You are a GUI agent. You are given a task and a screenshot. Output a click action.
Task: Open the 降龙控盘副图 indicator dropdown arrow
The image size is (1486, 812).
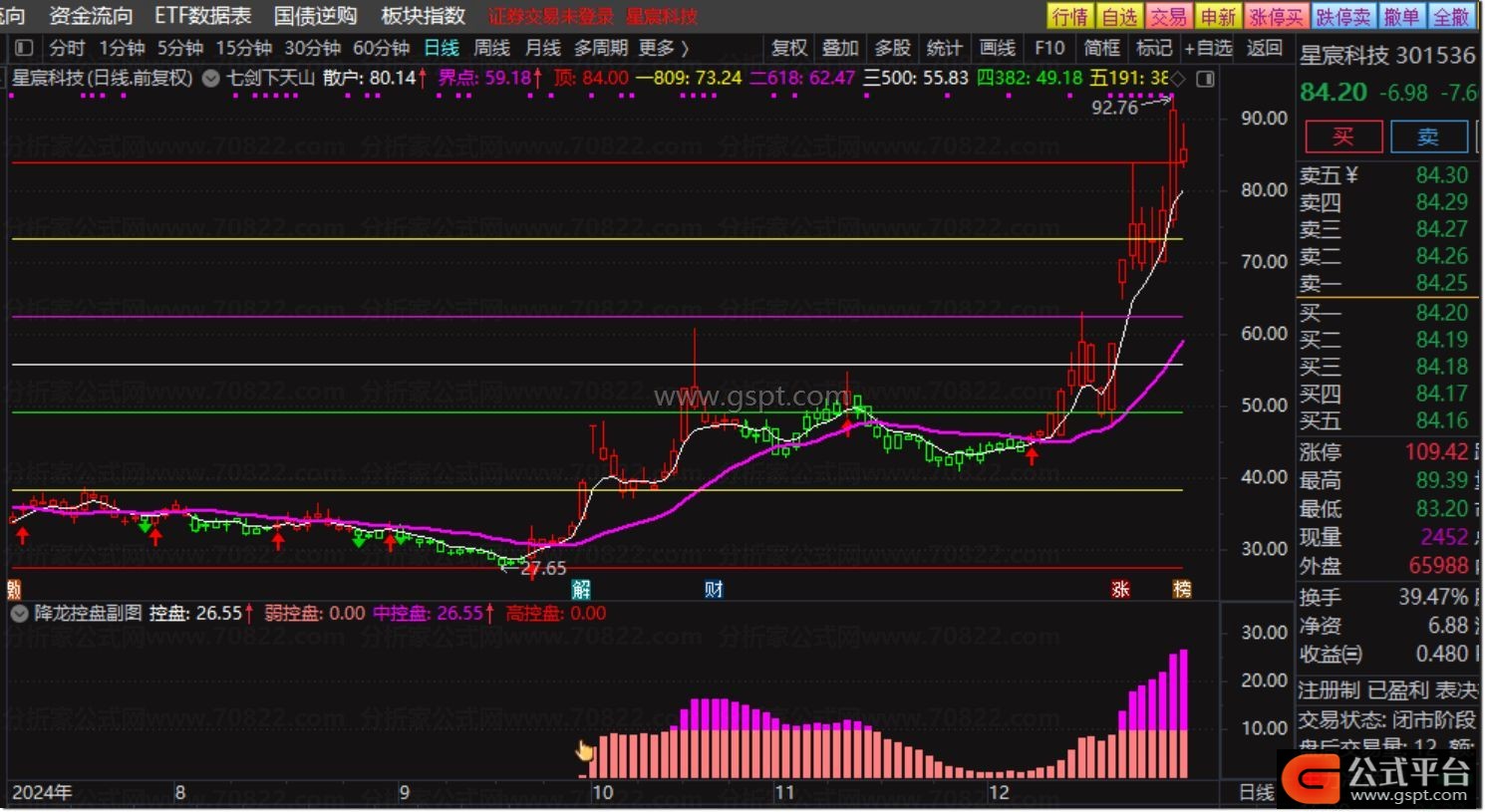pyautogui.click(x=19, y=614)
